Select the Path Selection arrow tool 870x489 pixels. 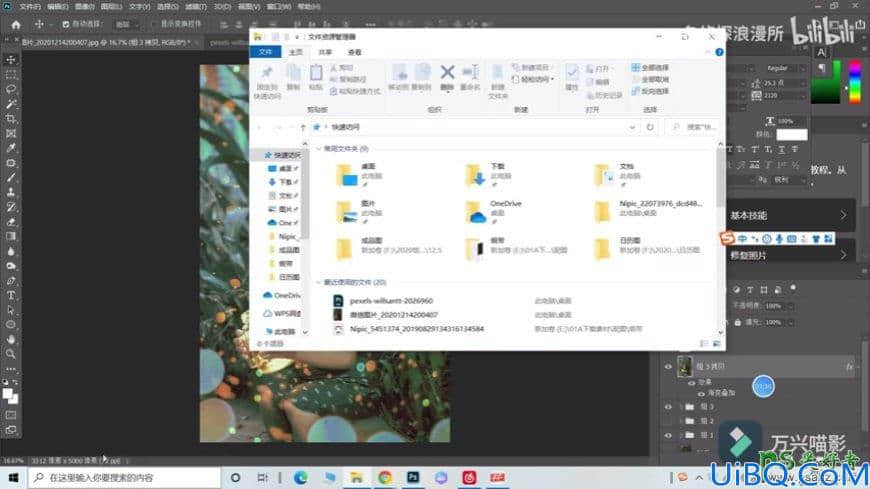(11, 310)
